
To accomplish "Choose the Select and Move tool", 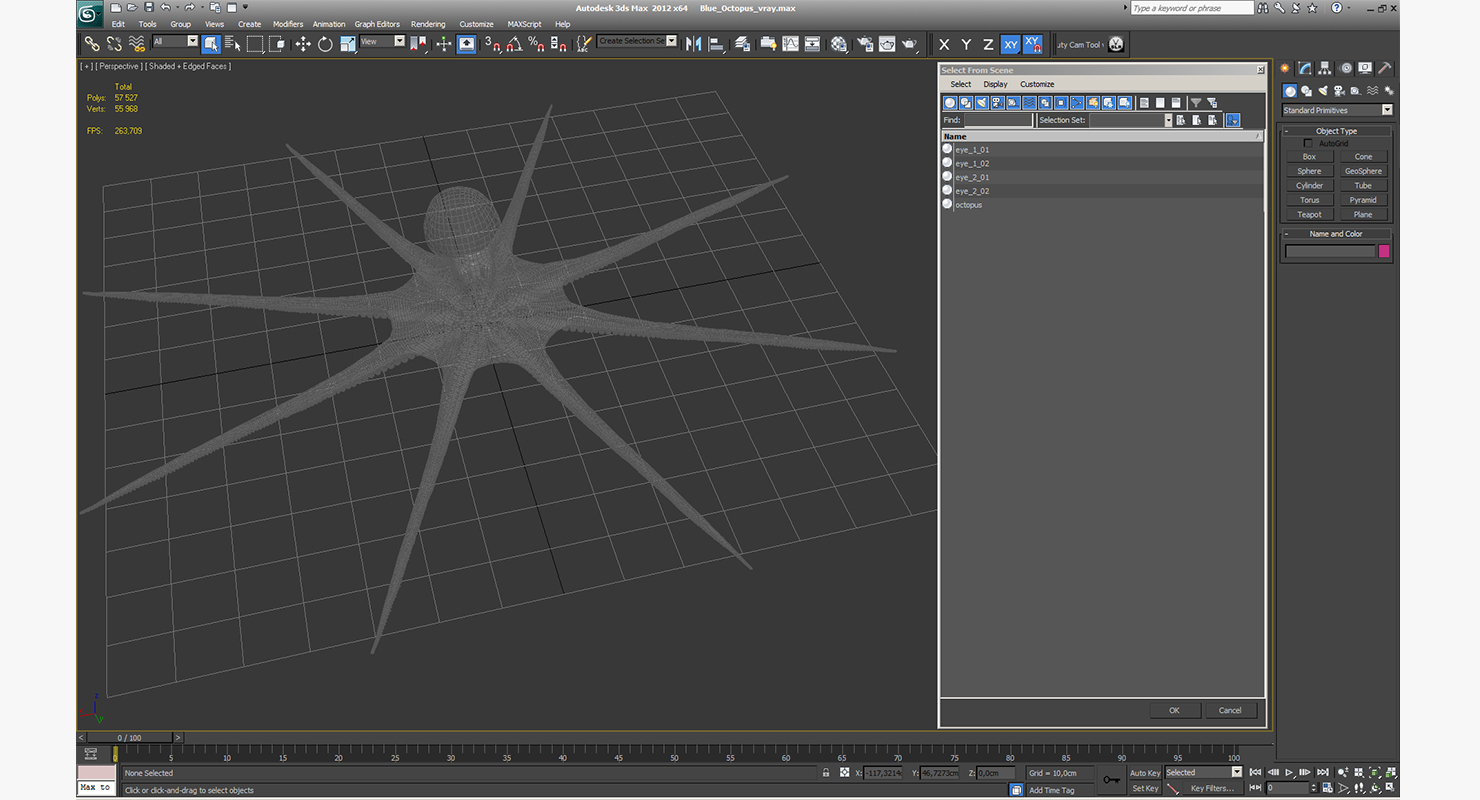I will [303, 44].
